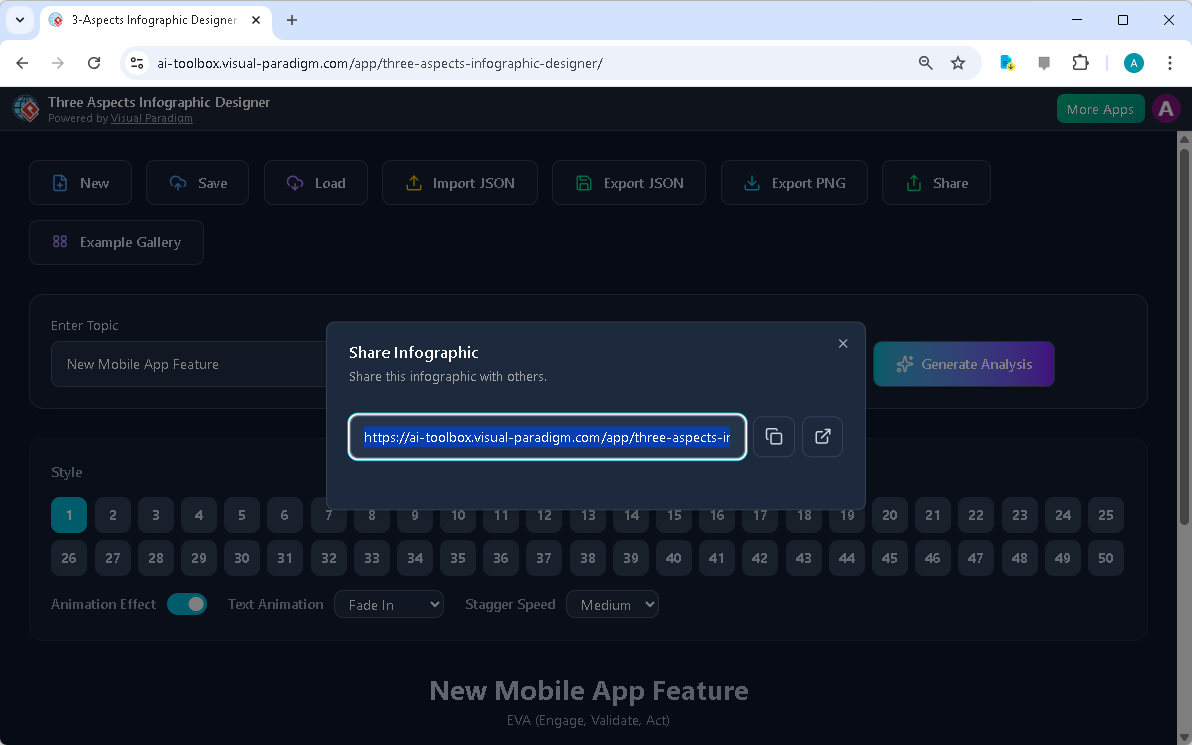Click the share URL input field
This screenshot has height=745, width=1192.
(x=547, y=437)
